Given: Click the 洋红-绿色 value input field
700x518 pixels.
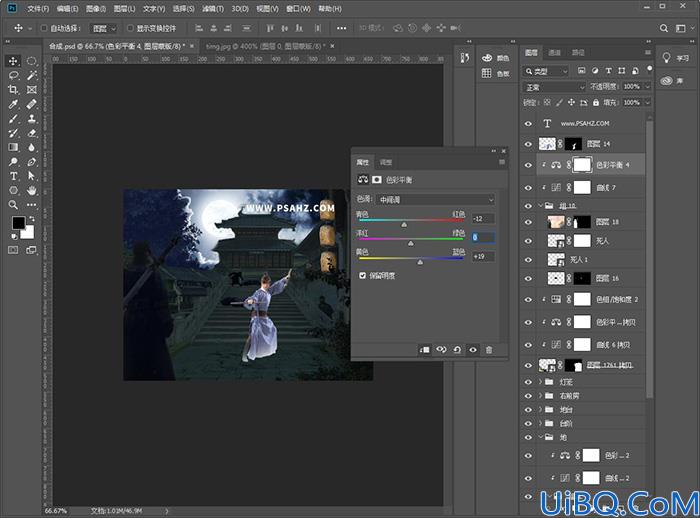Looking at the screenshot, I should click(483, 237).
